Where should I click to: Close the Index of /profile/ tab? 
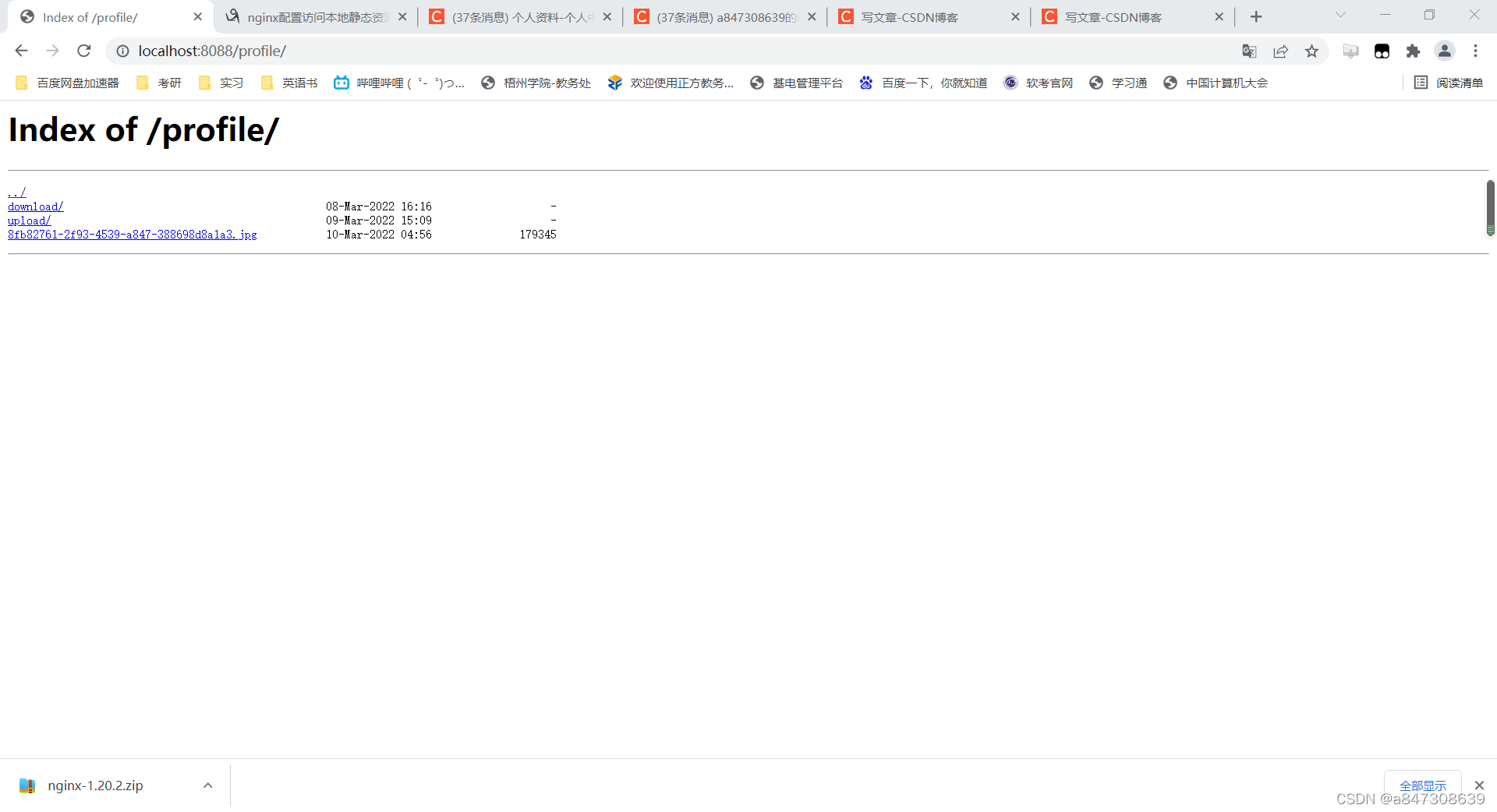[197, 16]
